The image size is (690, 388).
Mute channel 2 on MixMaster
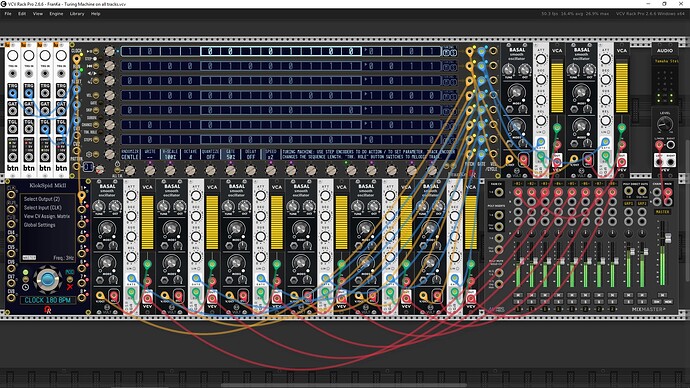pyautogui.click(x=532, y=295)
